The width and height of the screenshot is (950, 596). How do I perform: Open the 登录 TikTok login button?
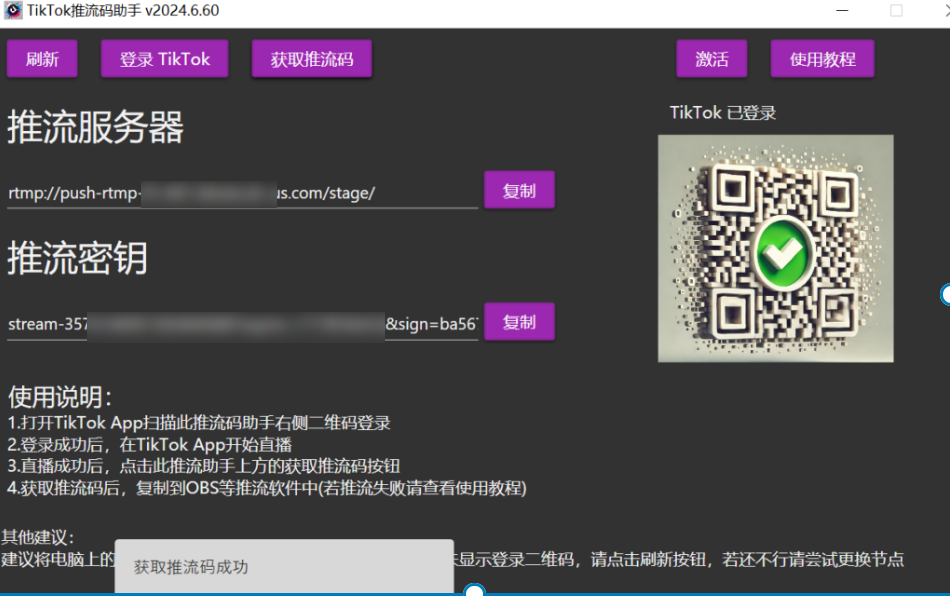[x=164, y=59]
